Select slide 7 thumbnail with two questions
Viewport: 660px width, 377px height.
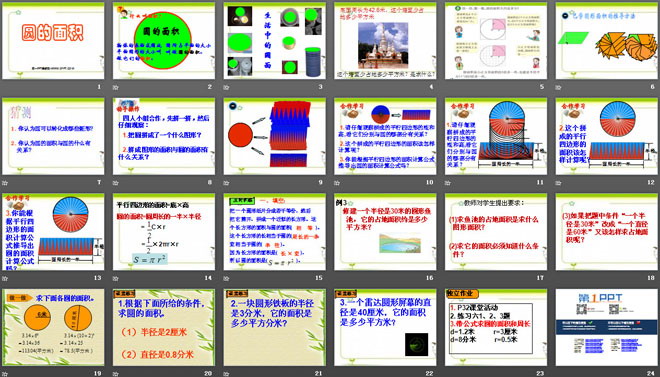pyautogui.click(x=53, y=136)
